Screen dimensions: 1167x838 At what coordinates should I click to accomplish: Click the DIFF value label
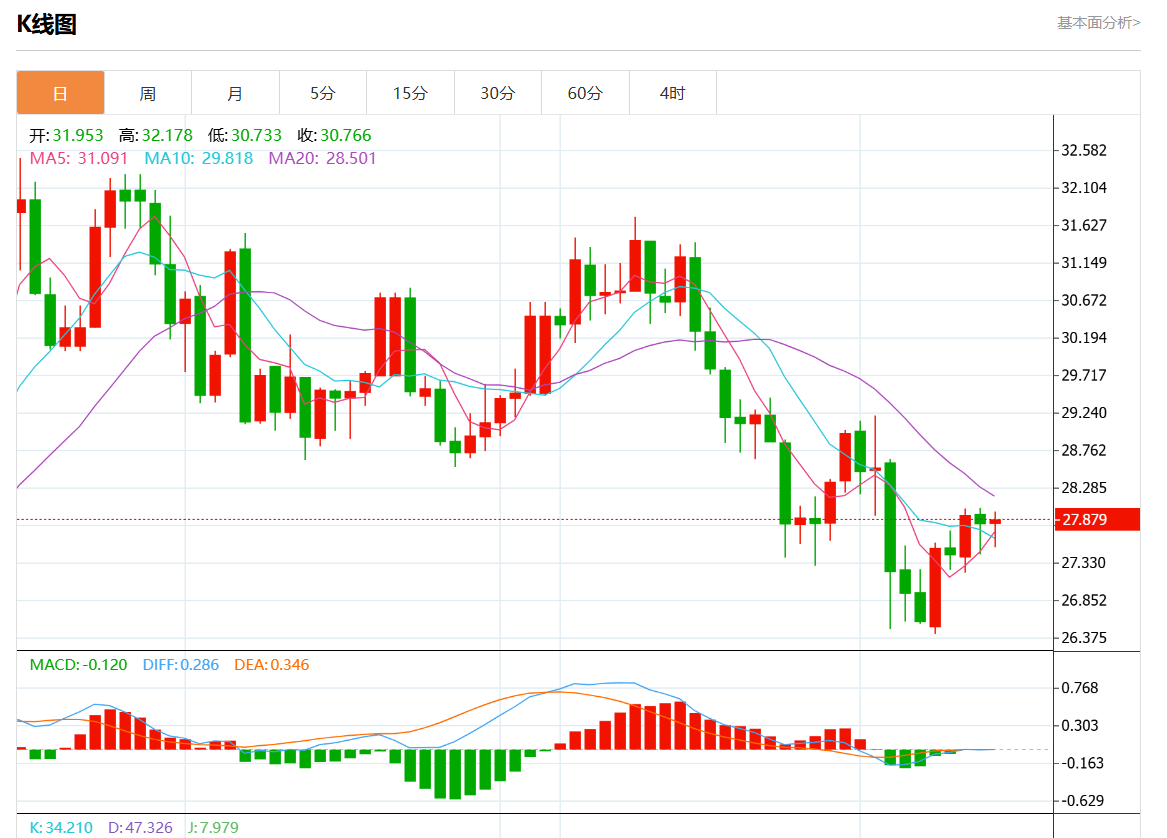(180, 664)
